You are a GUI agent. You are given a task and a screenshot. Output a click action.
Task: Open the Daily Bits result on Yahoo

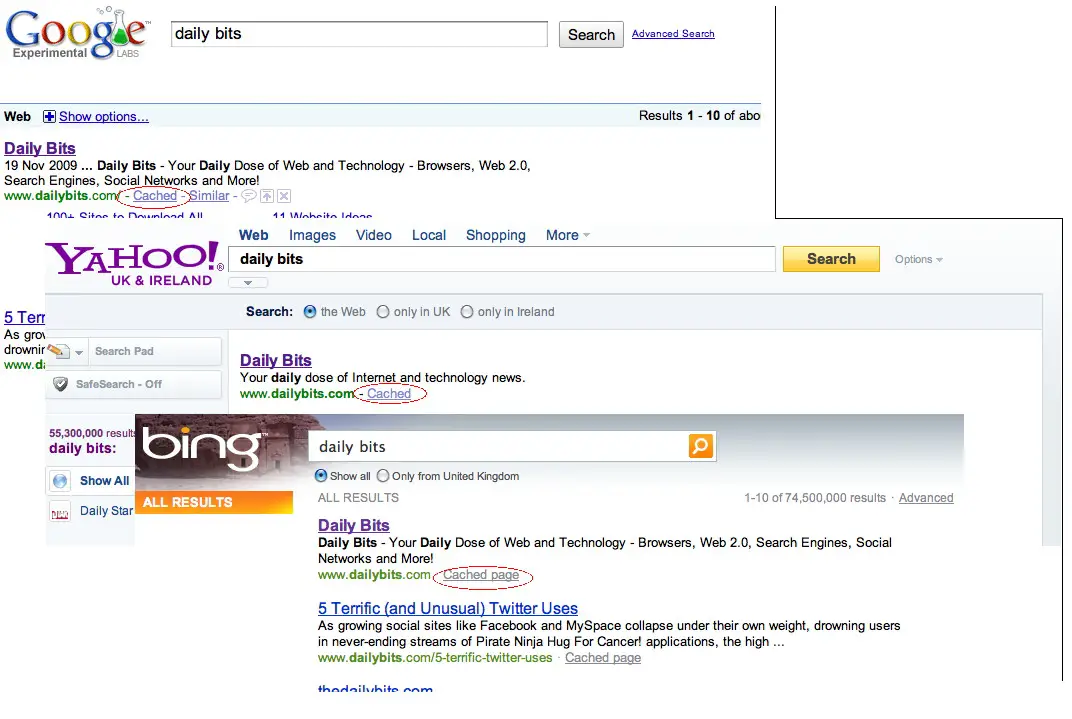pos(276,360)
